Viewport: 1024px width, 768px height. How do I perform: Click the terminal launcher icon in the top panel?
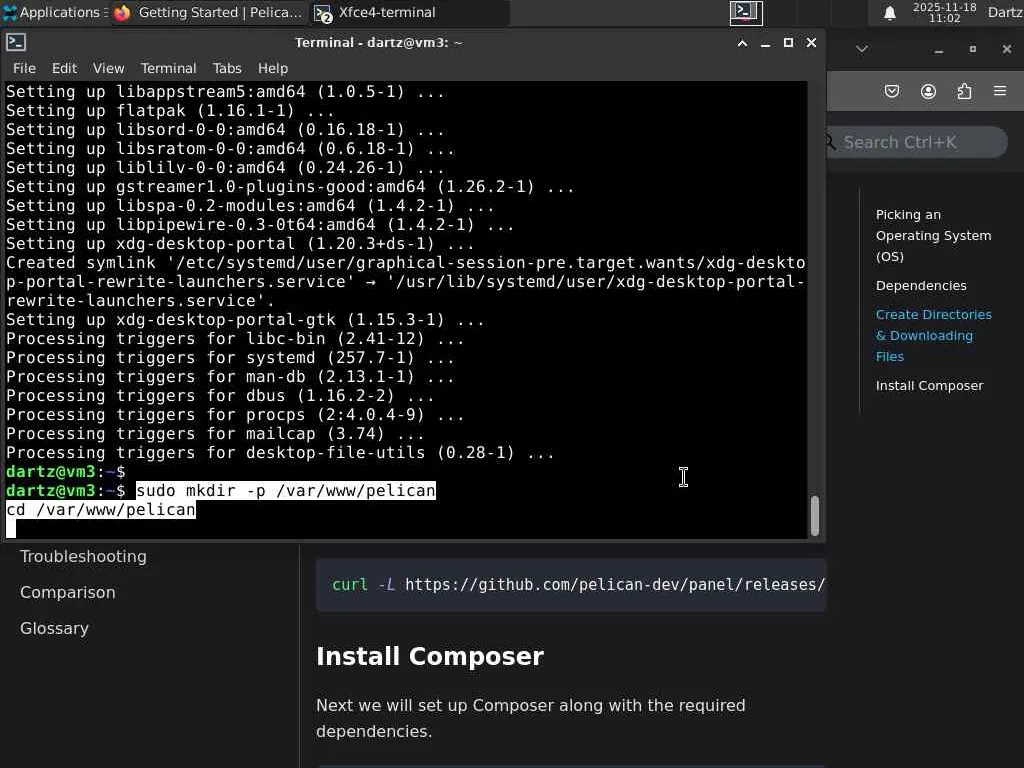[746, 12]
